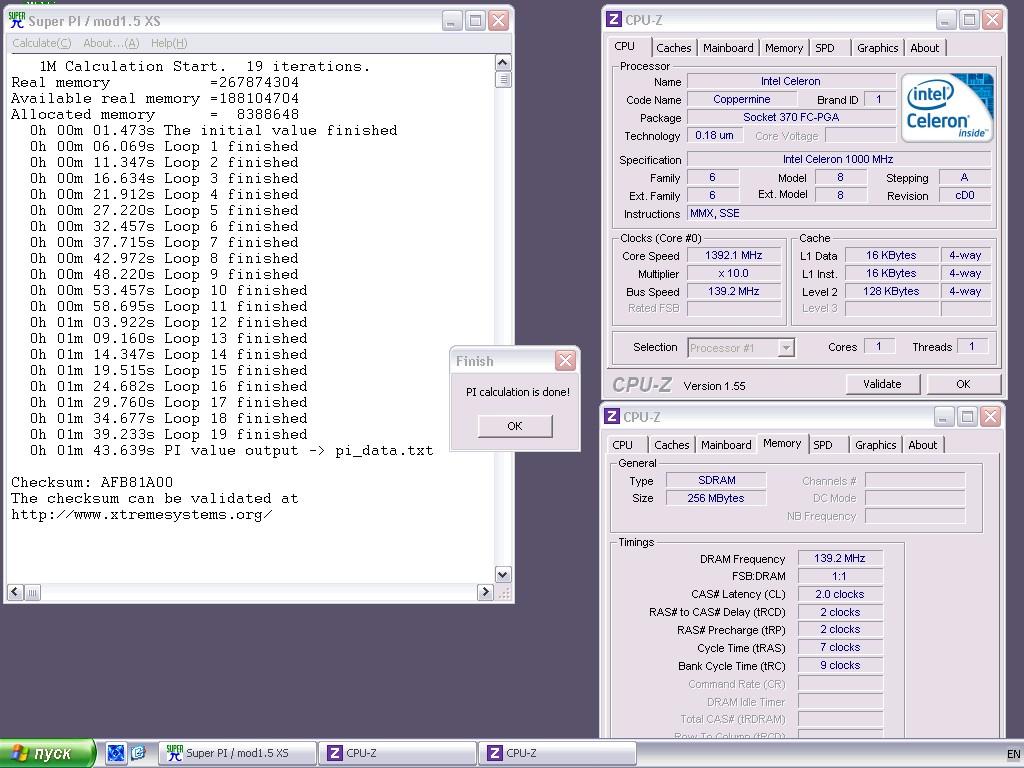Click the Super PI title bar icon
Image resolution: width=1024 pixels, height=768 pixels.
click(x=17, y=20)
